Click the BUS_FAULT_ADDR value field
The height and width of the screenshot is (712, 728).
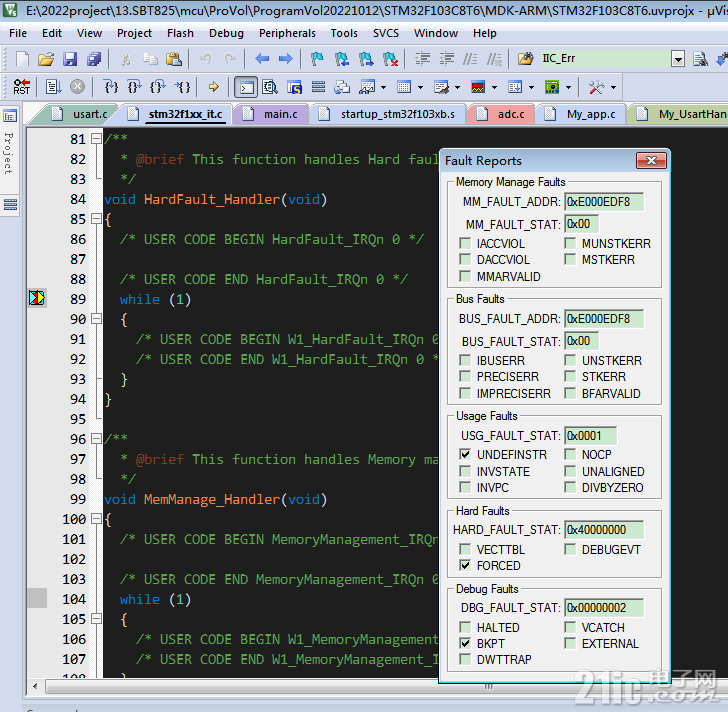pyautogui.click(x=604, y=319)
